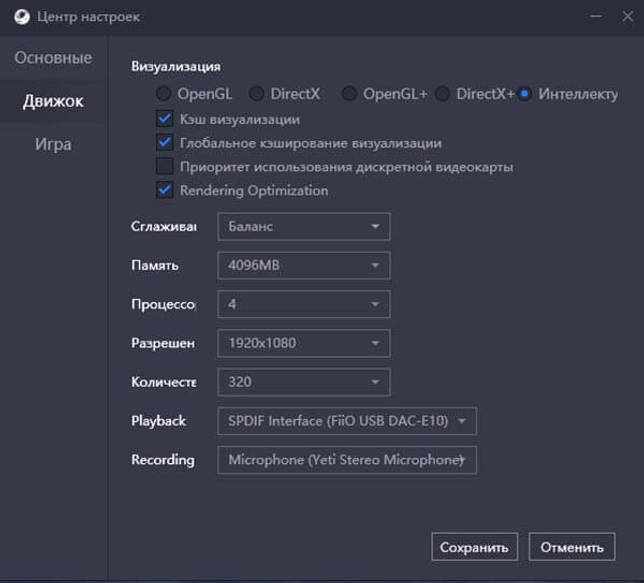Screen dimensions: 644x583
Task: Minimize the settings center window
Action: point(596,16)
